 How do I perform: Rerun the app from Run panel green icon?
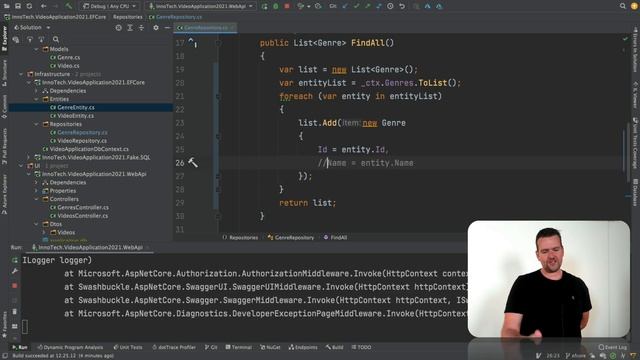pyautogui.click(x=15, y=260)
